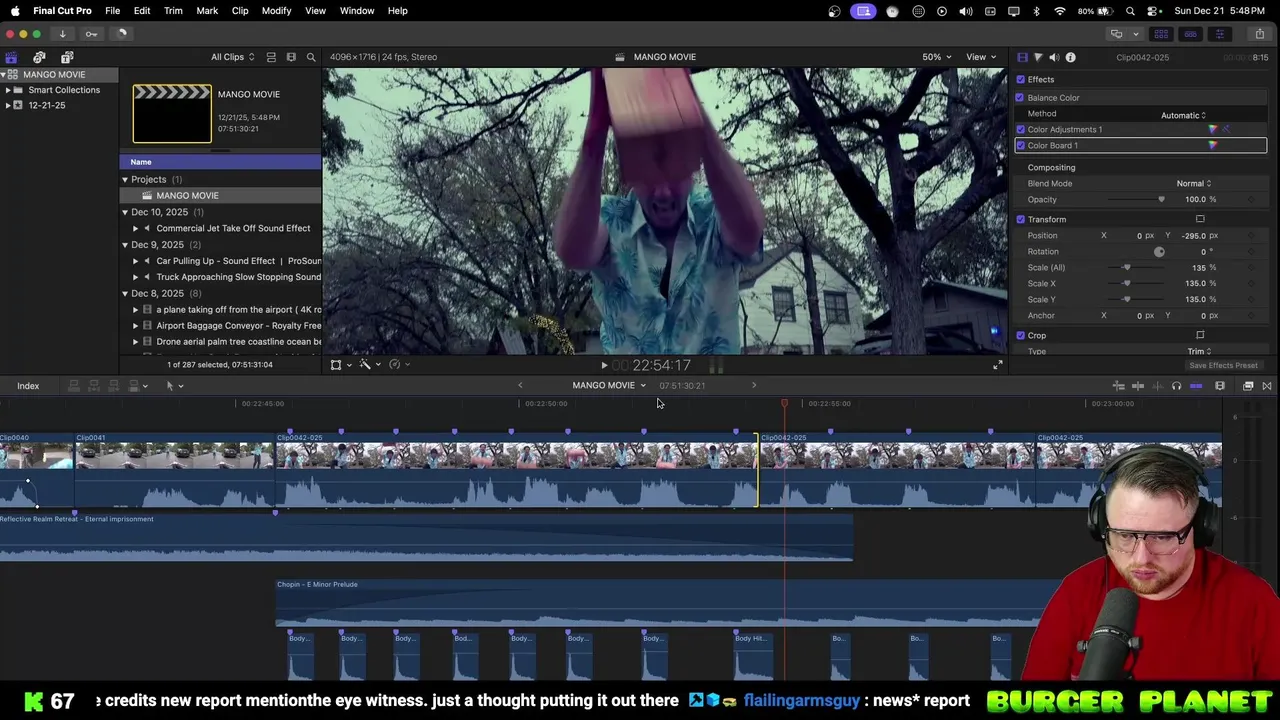Toggle audio skimming headphones icon
This screenshot has height=720, width=1280.
1176,386
